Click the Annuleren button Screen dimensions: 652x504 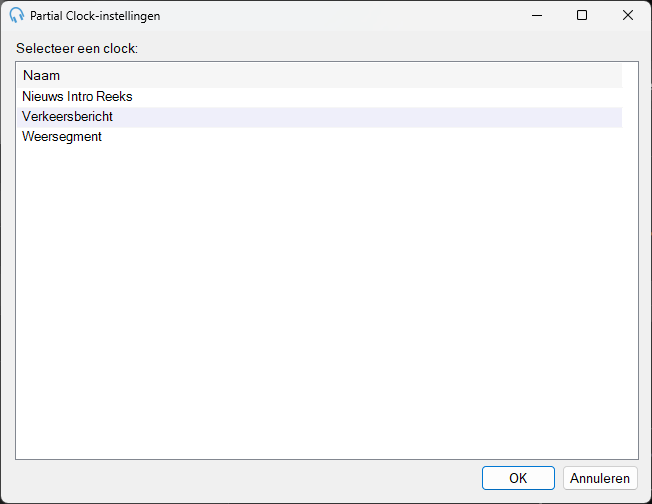[600, 478]
